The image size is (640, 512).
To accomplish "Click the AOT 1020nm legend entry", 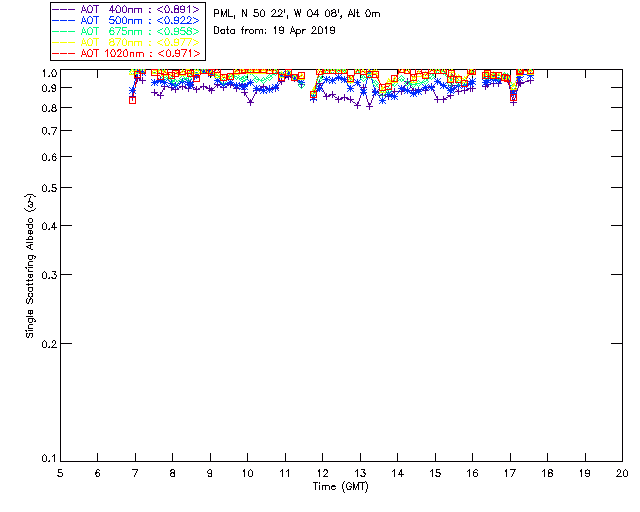I will [126, 53].
